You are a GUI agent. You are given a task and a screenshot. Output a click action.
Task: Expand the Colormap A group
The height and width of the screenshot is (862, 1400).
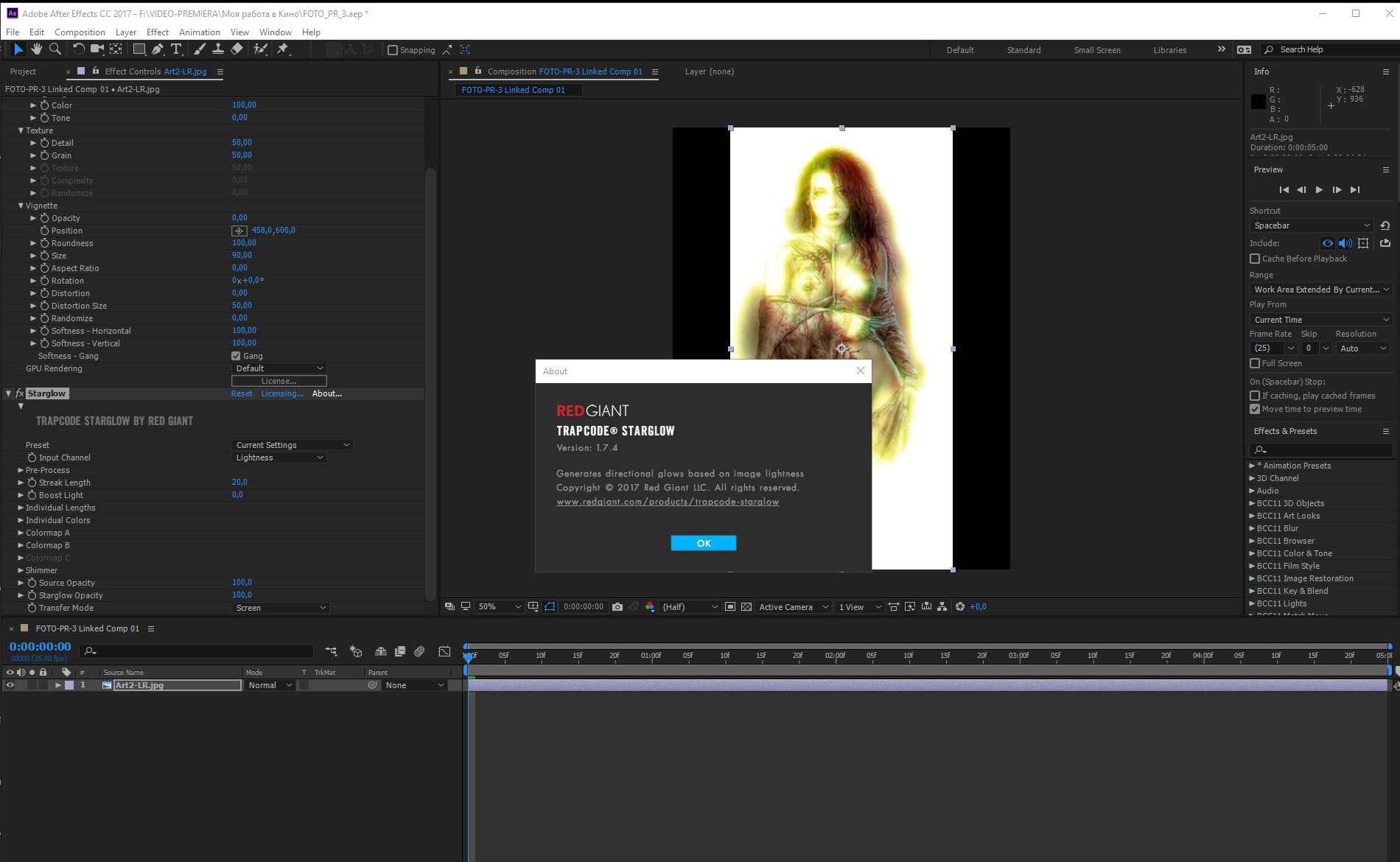(21, 533)
